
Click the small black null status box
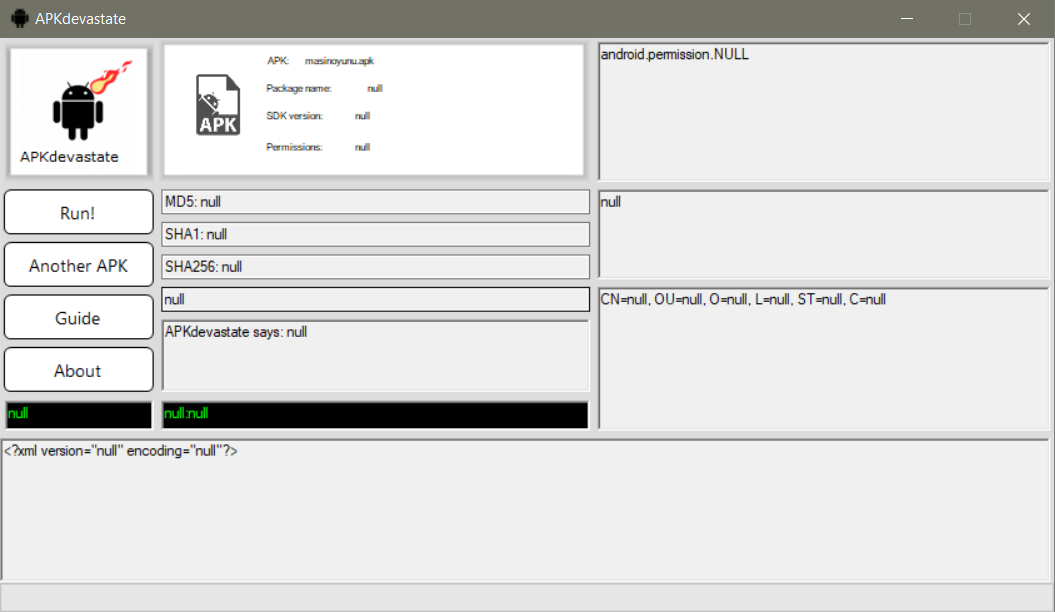pos(78,414)
